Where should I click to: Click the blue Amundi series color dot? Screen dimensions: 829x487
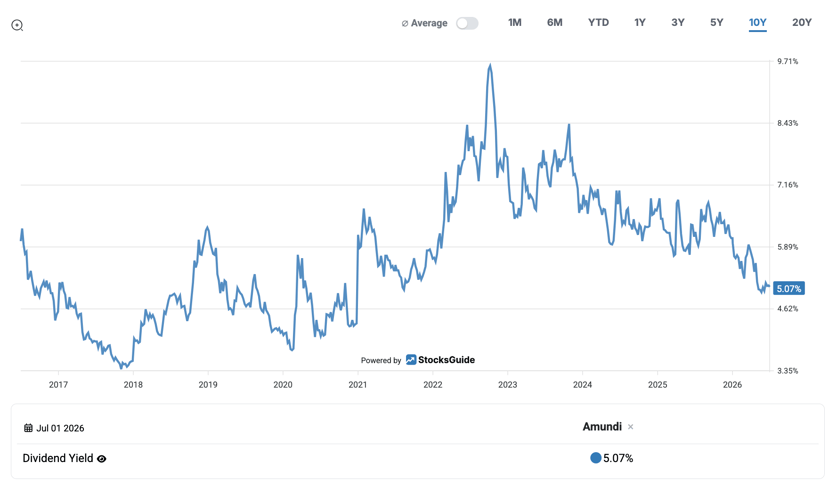coord(595,458)
